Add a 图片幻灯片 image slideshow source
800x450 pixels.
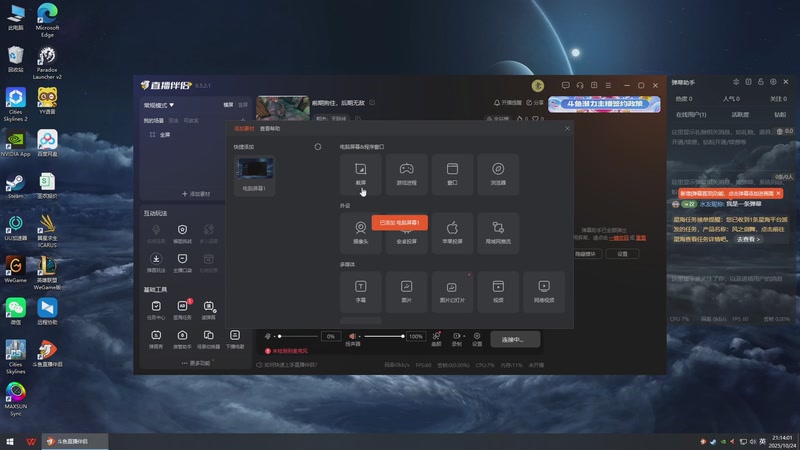click(452, 291)
